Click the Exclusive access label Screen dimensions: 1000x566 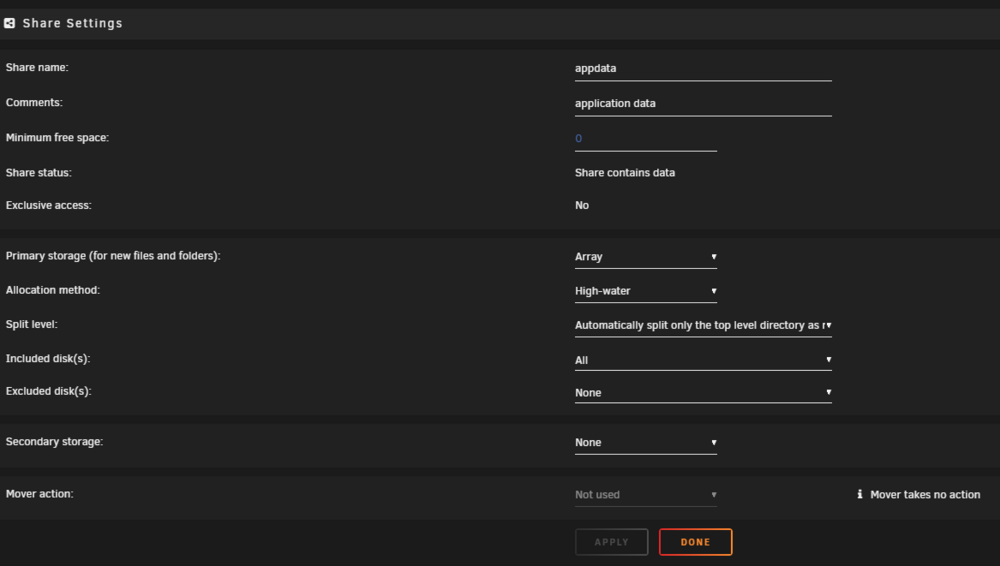(48, 205)
